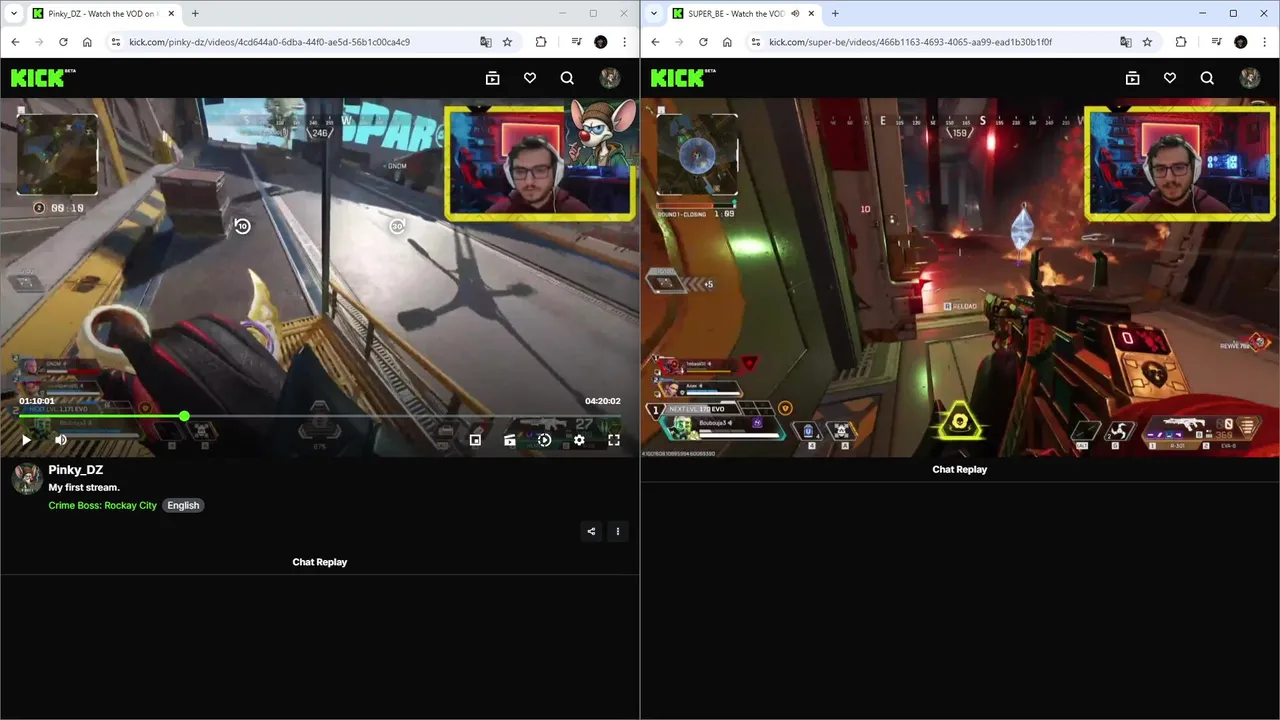Go back in SUPER_BE browser window
The height and width of the screenshot is (720, 1280).
655,42
